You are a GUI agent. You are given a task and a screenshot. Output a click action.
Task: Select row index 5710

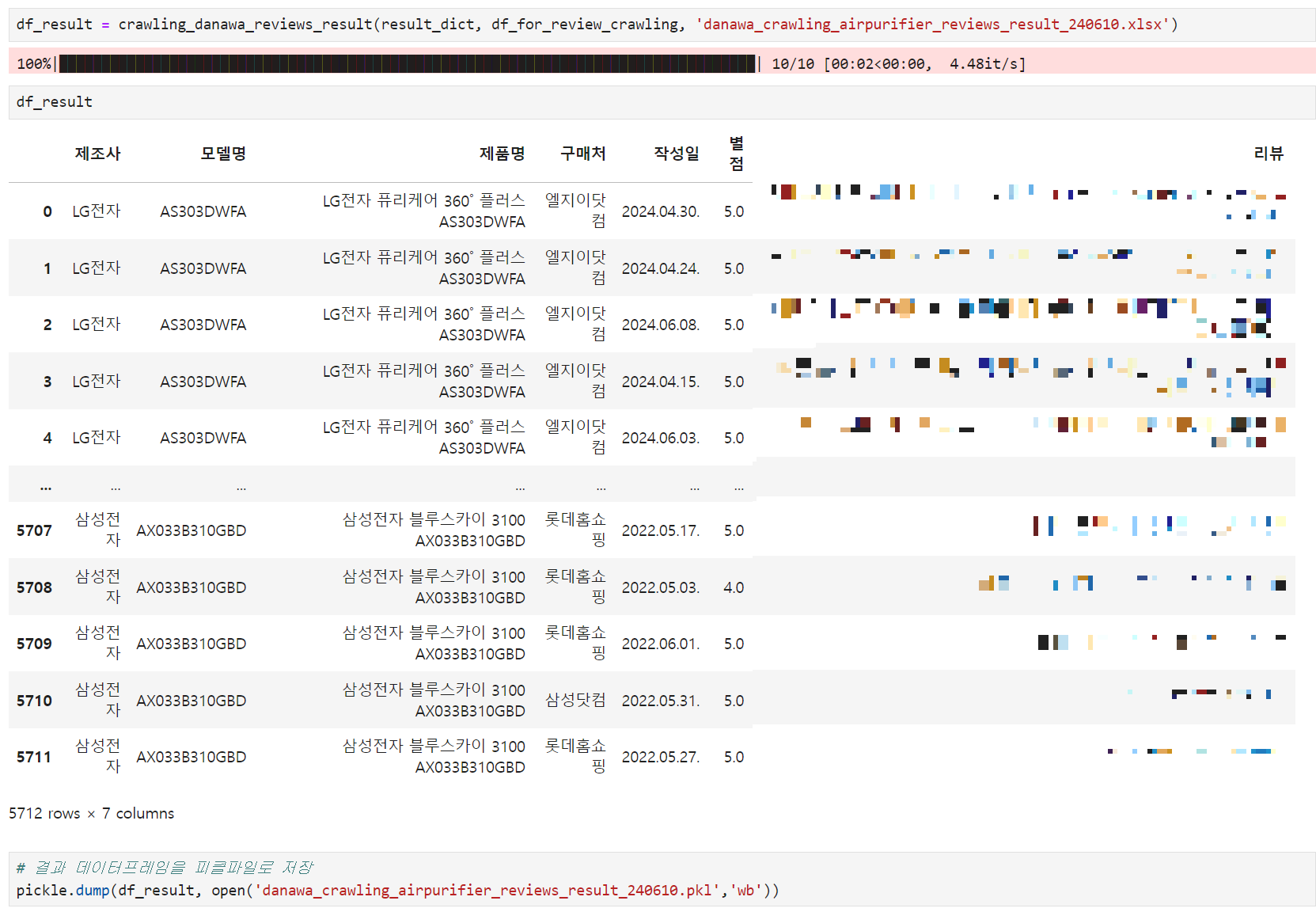[34, 701]
